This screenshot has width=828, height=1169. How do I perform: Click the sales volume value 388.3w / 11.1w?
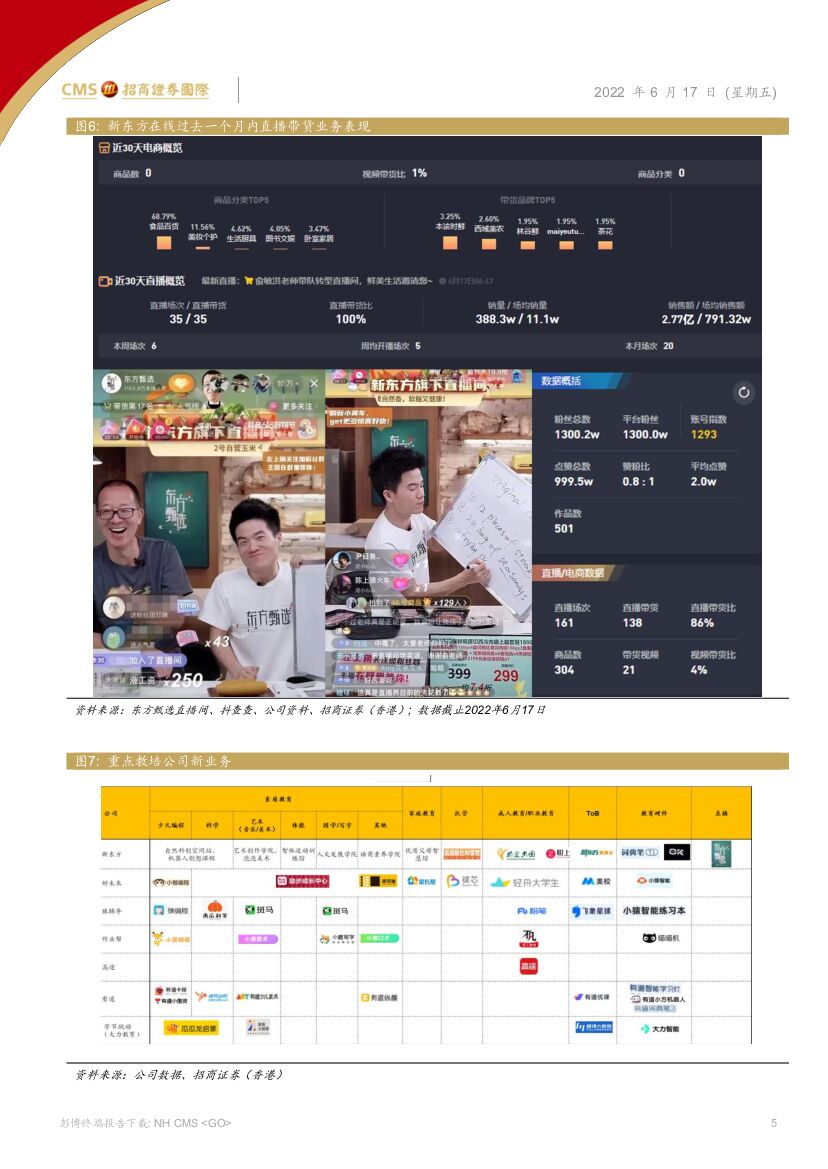(517, 319)
